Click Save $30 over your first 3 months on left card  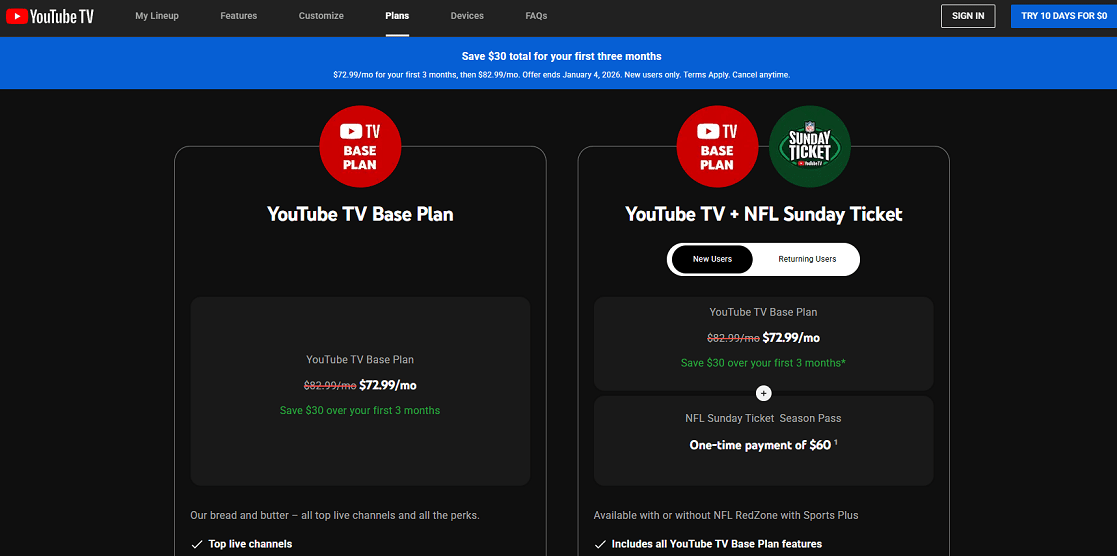[x=360, y=411]
